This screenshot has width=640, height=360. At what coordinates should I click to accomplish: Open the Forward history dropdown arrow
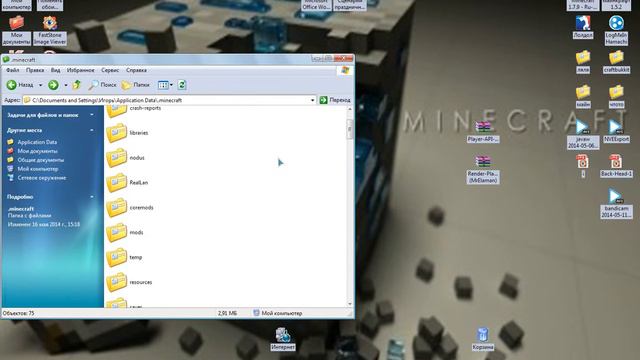pos(66,85)
